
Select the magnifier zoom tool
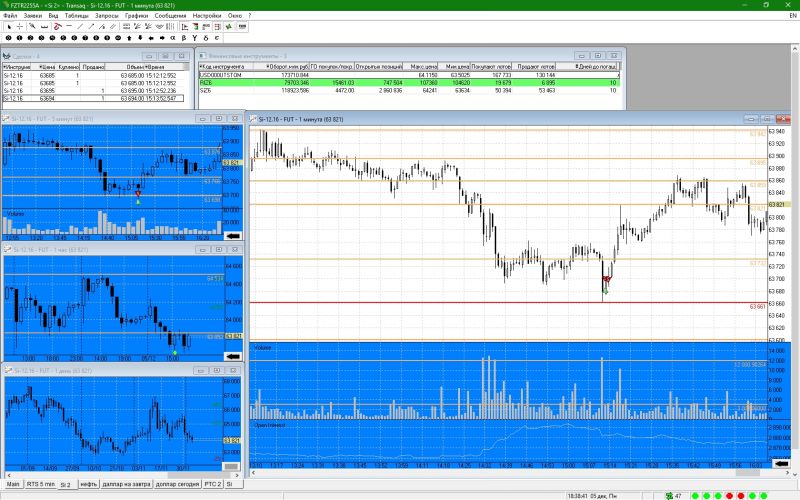coord(33,27)
